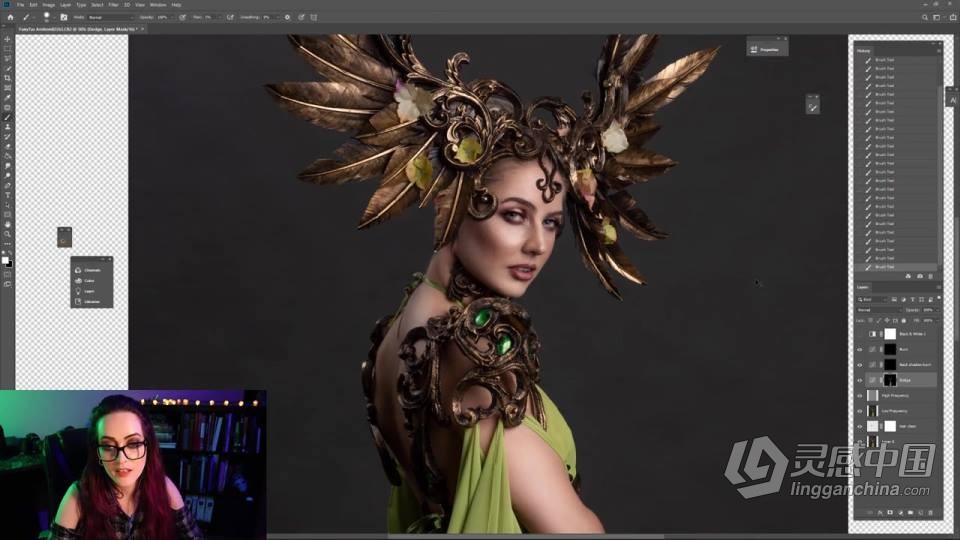Open brush preset picker dropdown
The width and height of the screenshot is (960, 540).
pos(54,17)
